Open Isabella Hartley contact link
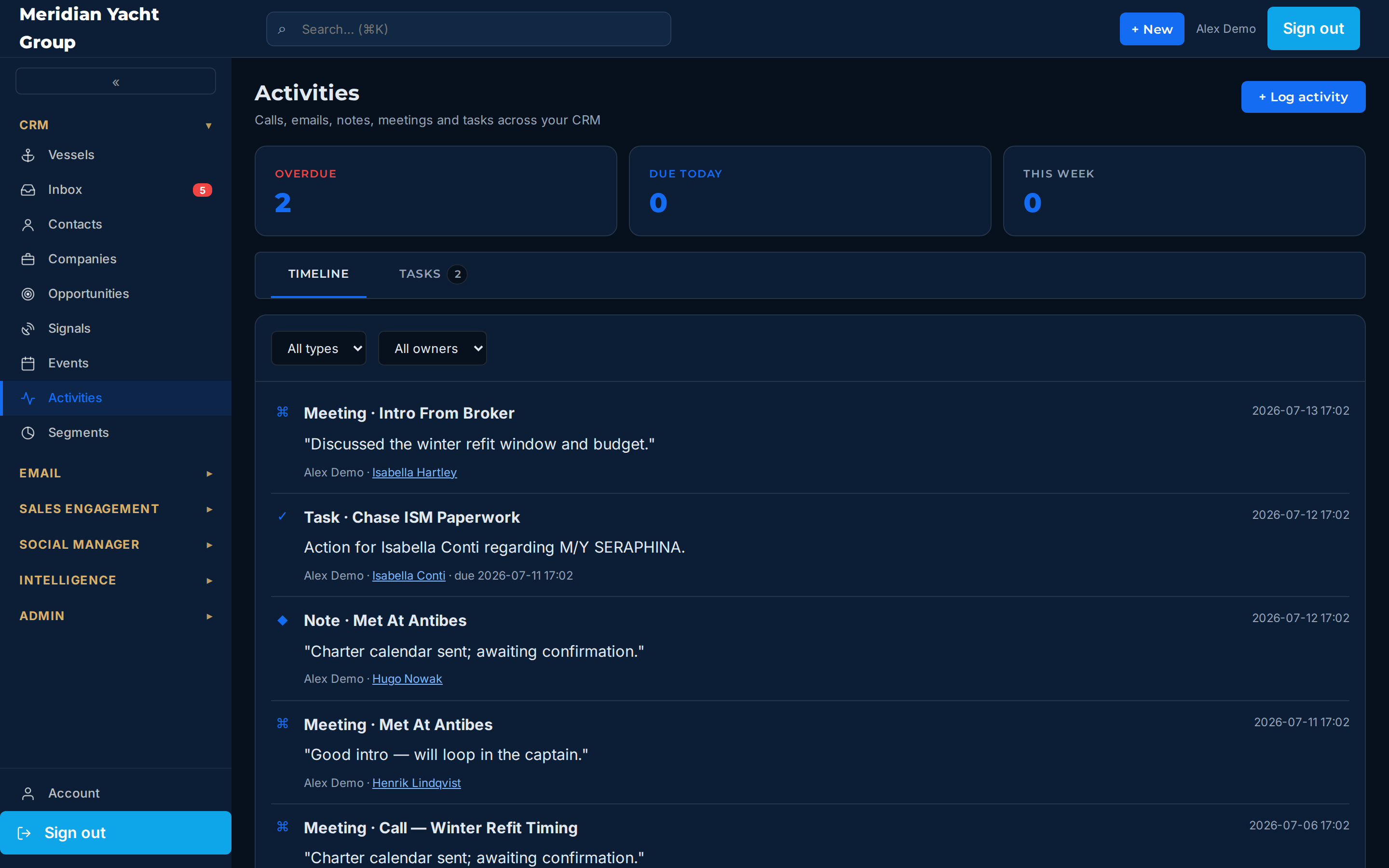The width and height of the screenshot is (1389, 868). (x=414, y=473)
